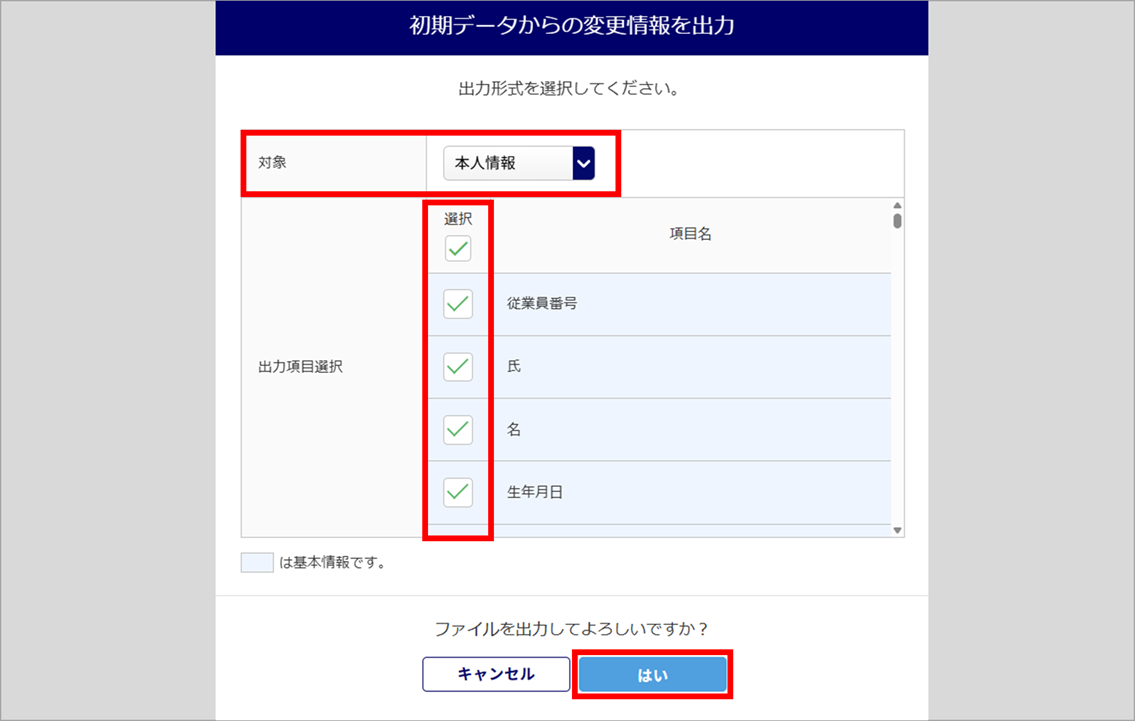Click the 名 item name row
Image resolution: width=1135 pixels, height=721 pixels.
[x=690, y=430]
